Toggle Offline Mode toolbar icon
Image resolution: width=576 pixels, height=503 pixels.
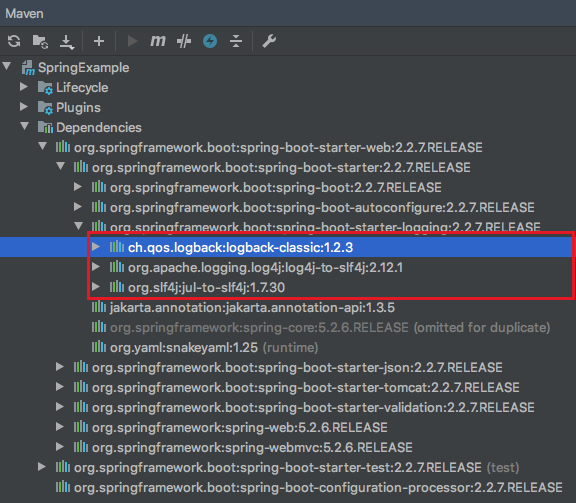[x=184, y=41]
